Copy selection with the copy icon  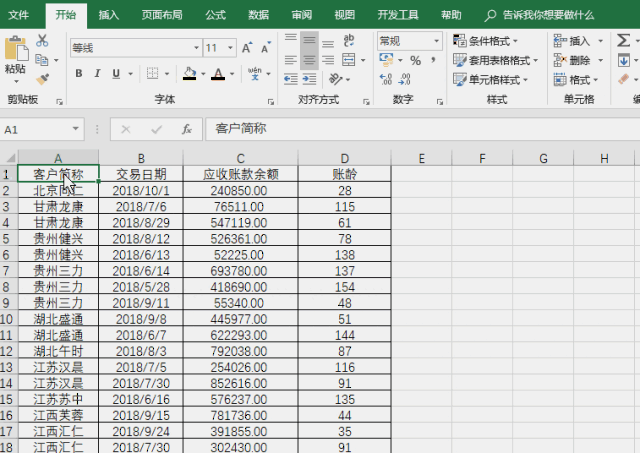42,60
